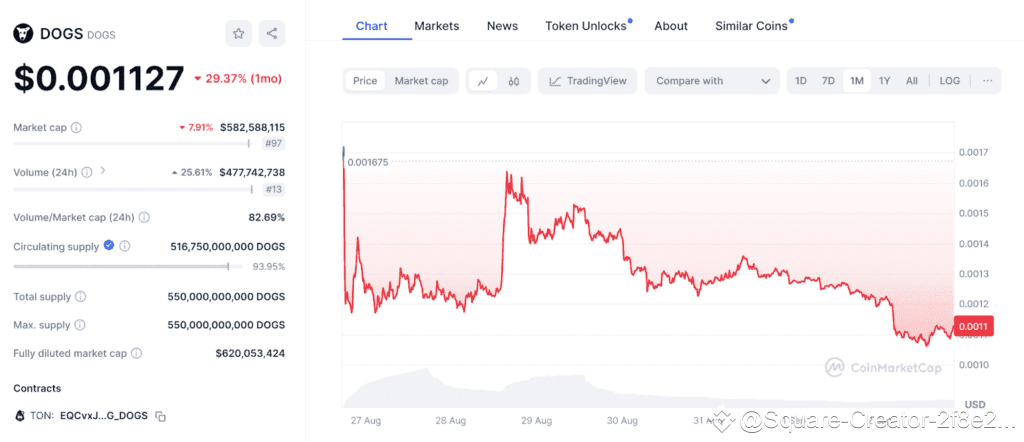The width and height of the screenshot is (1024, 442).
Task: Open the Compare with dropdown
Action: tap(711, 81)
